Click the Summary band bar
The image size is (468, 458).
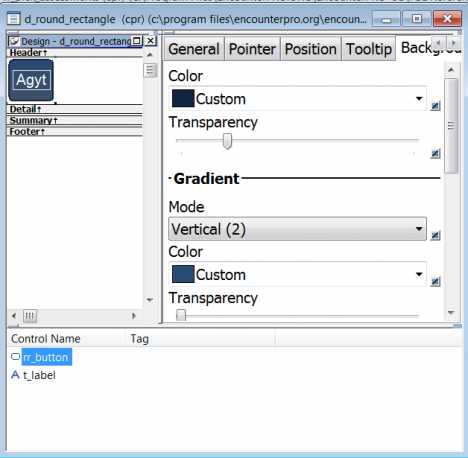tap(75, 120)
